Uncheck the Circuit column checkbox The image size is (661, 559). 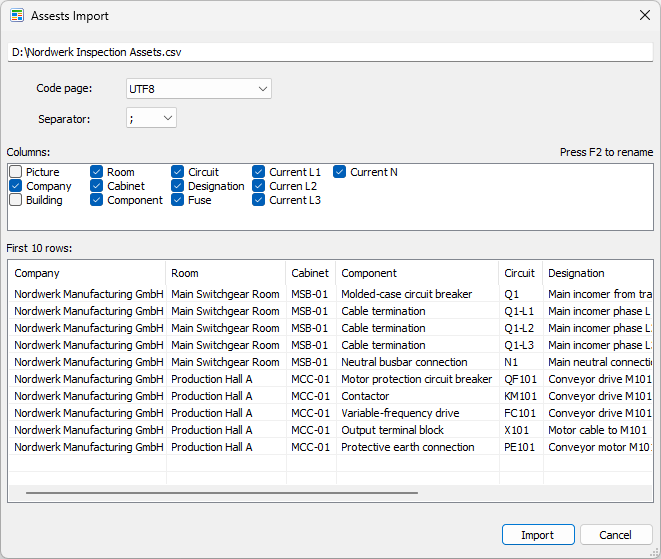(177, 172)
